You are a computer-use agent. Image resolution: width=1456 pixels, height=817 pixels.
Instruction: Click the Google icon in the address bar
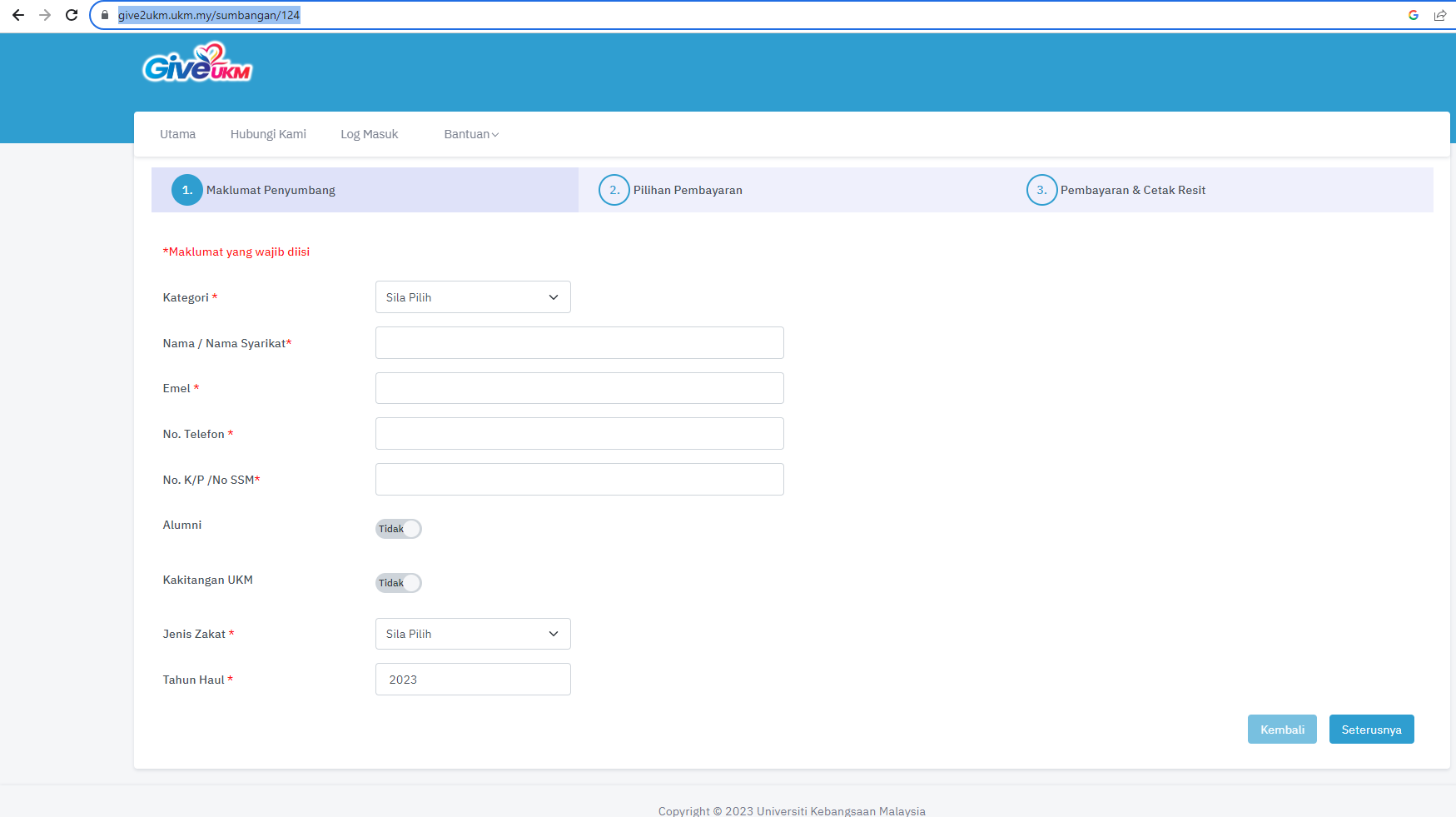1413,15
